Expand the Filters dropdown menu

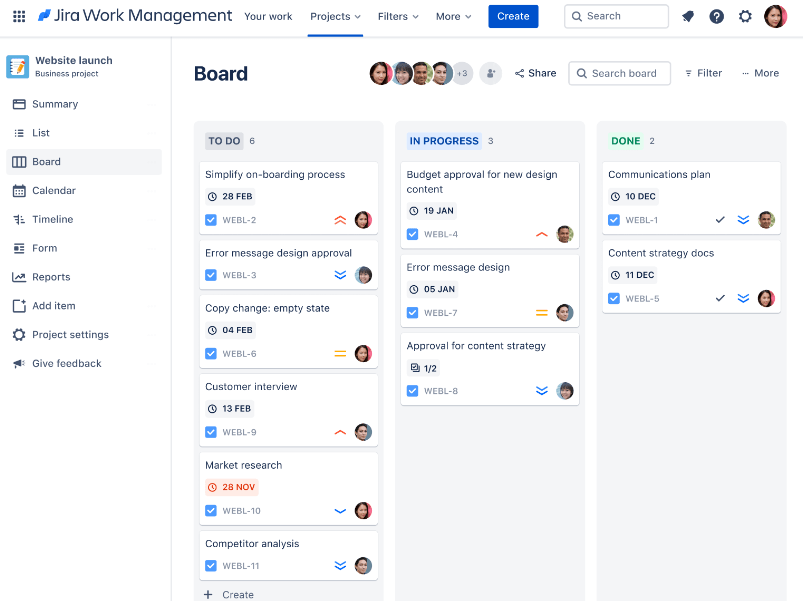398,16
